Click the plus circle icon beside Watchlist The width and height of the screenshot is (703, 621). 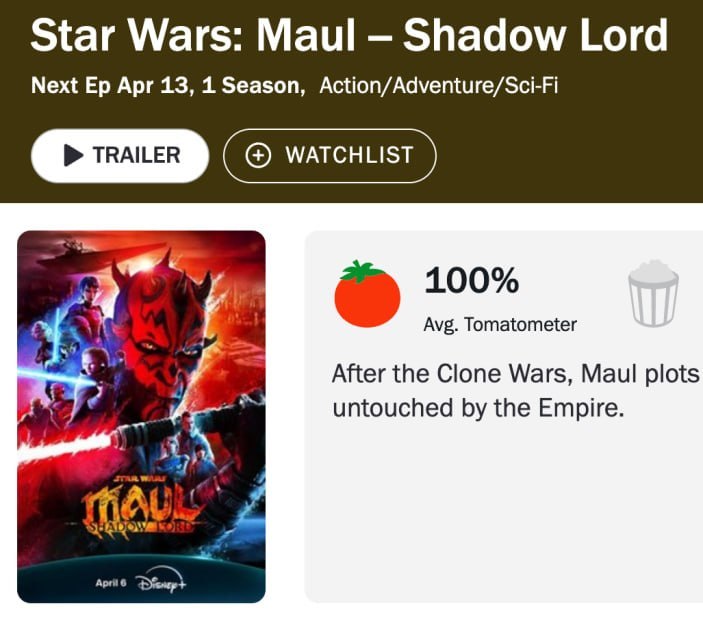tap(258, 155)
